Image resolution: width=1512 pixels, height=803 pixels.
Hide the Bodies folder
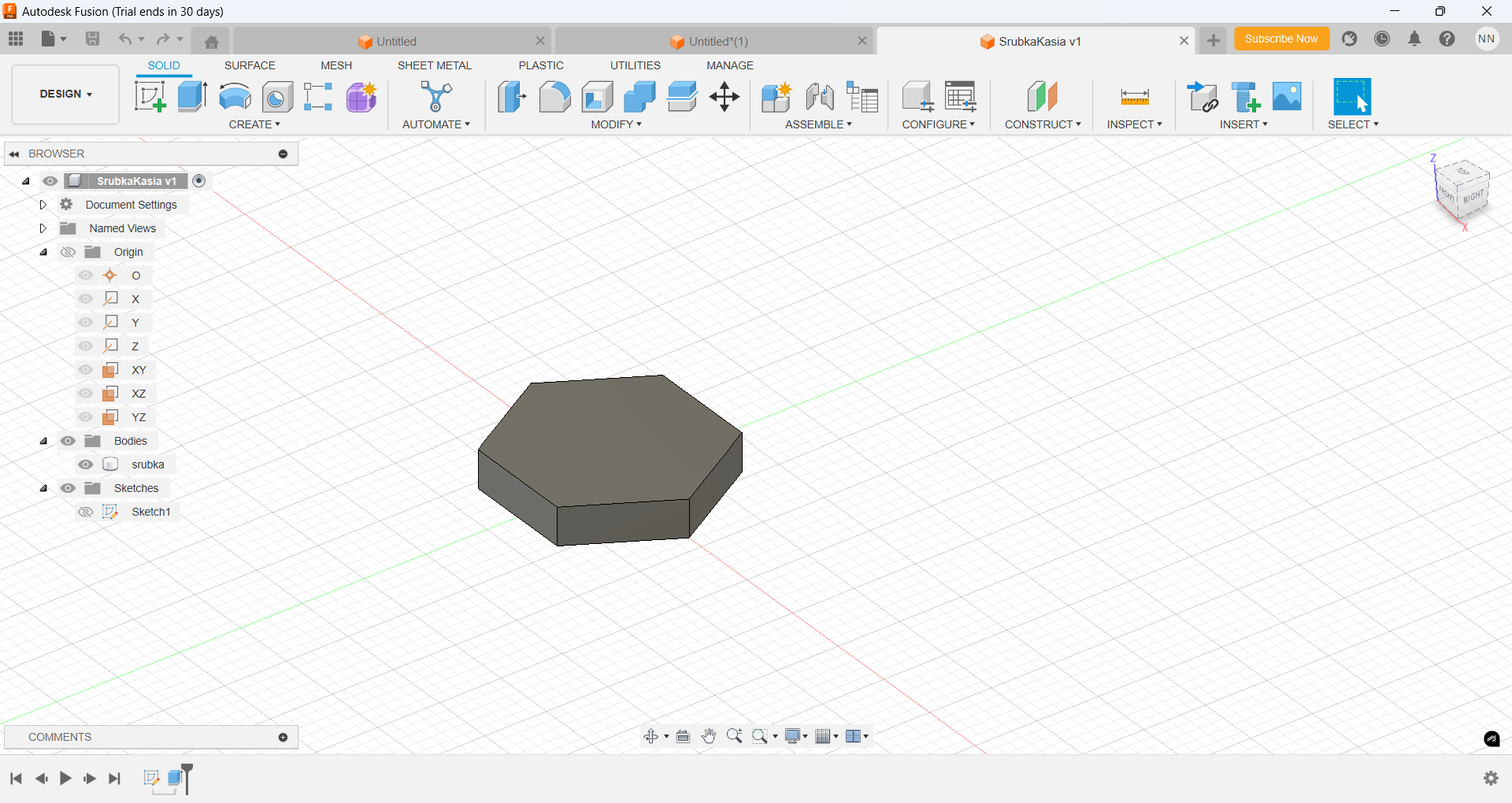coord(69,441)
